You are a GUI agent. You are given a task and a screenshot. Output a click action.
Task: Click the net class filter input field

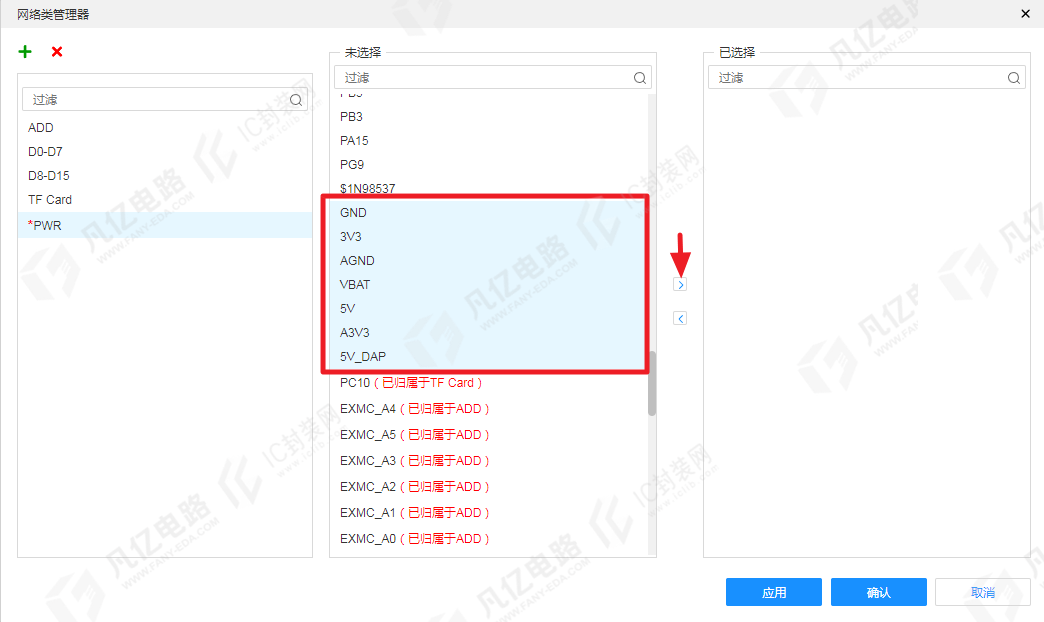165,100
